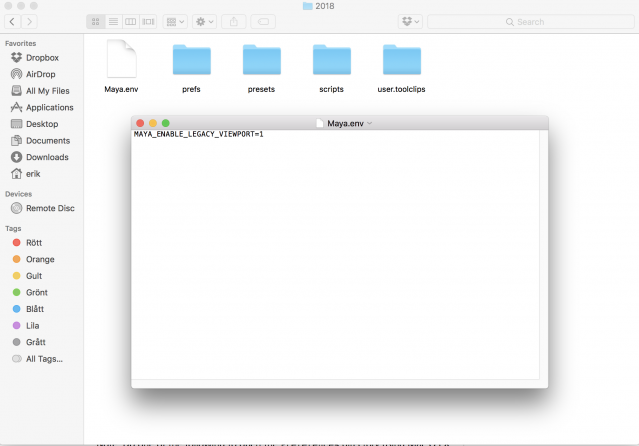Close the Maya.env editor window
Viewport: 639px width, 446px height.
[x=140, y=123]
